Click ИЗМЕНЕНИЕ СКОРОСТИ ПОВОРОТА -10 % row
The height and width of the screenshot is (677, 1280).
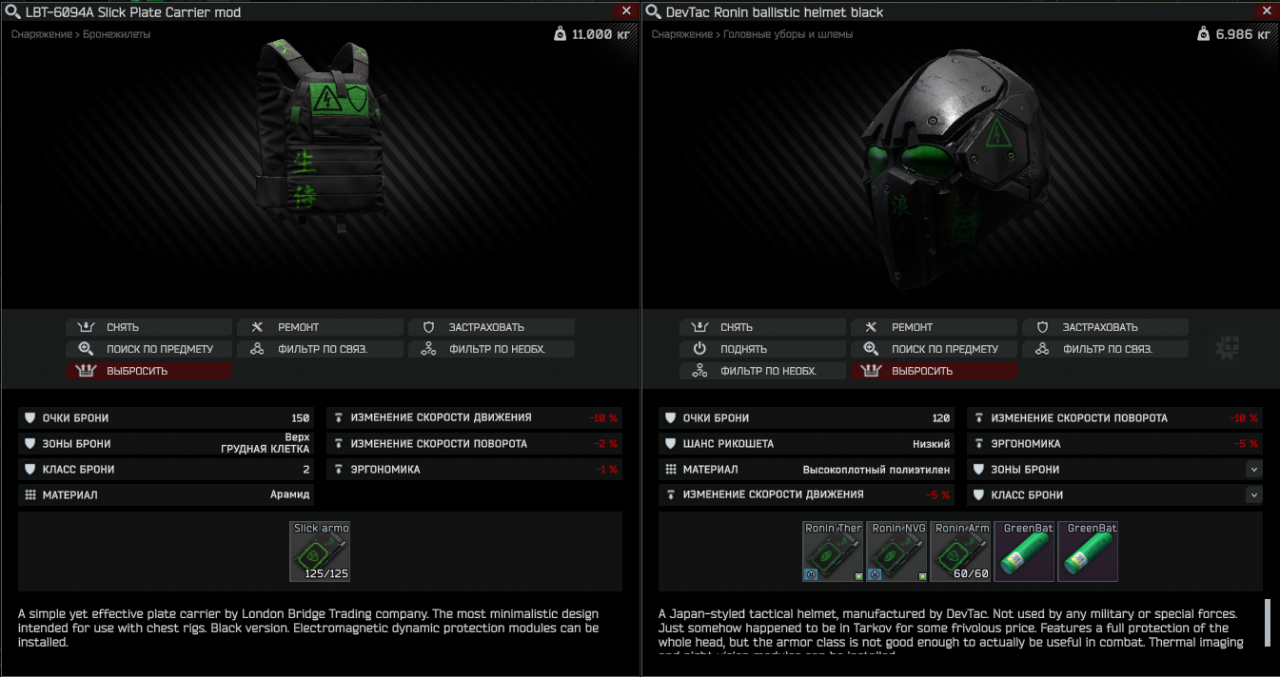pyautogui.click(x=1115, y=418)
